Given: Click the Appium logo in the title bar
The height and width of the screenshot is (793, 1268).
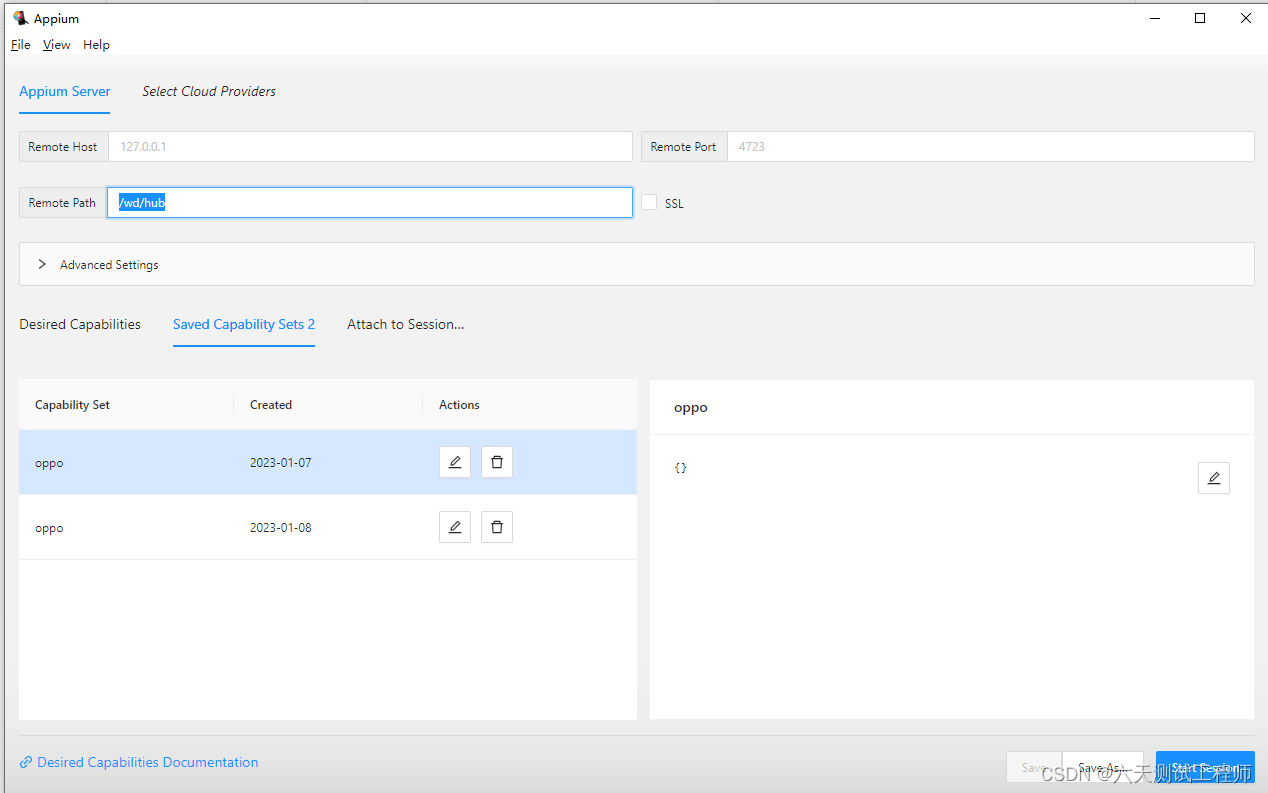Looking at the screenshot, I should tap(20, 18).
